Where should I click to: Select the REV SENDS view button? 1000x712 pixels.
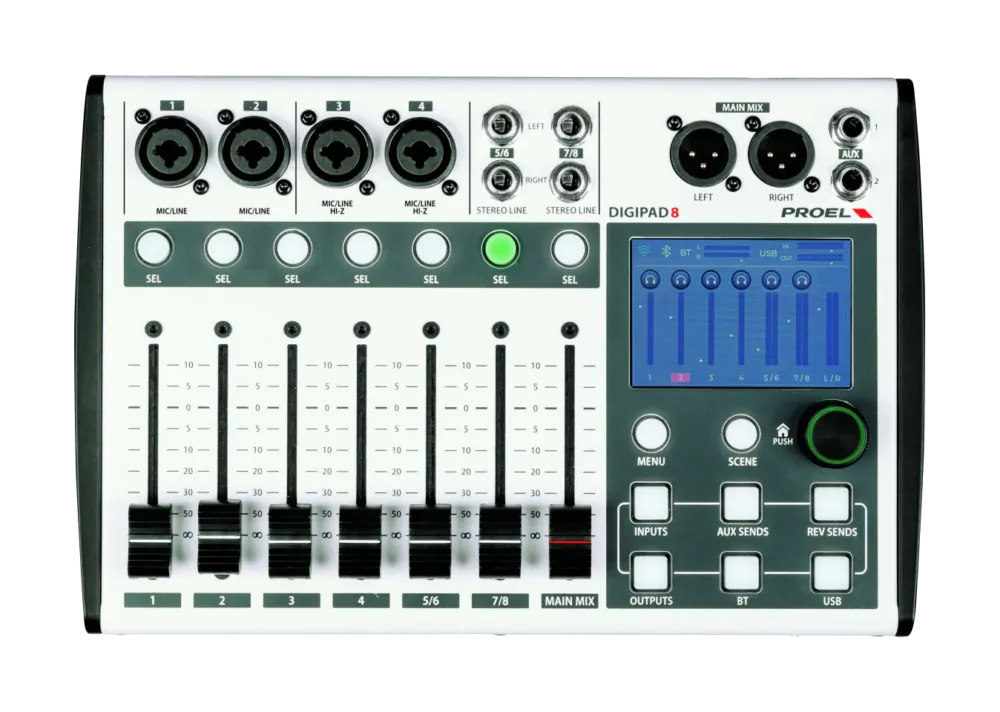[x=832, y=502]
